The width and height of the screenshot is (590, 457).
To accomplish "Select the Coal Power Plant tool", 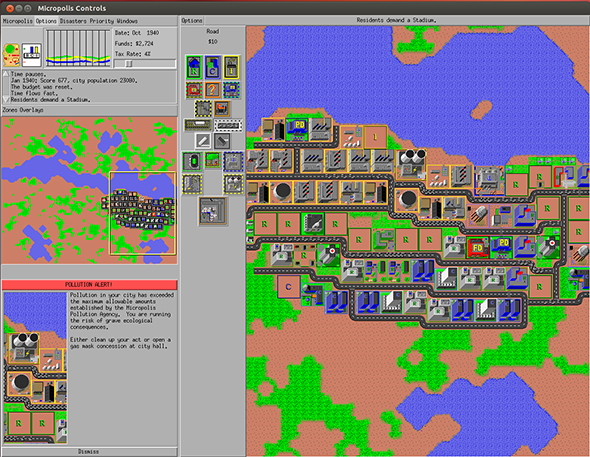I will click(192, 184).
